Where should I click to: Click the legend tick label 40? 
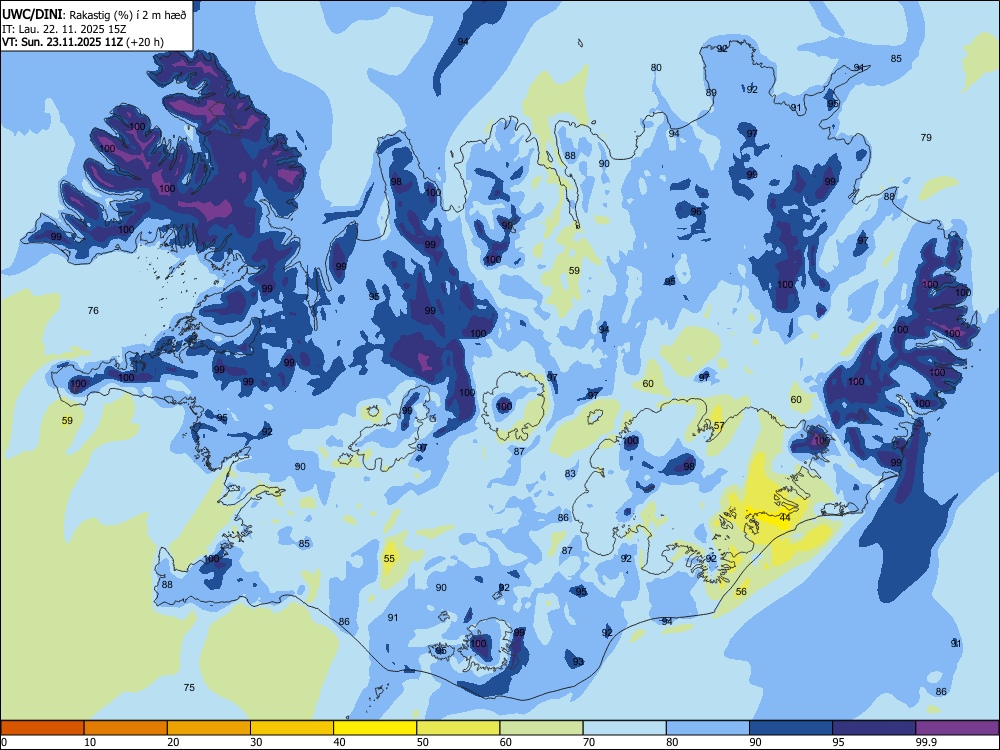[339, 742]
